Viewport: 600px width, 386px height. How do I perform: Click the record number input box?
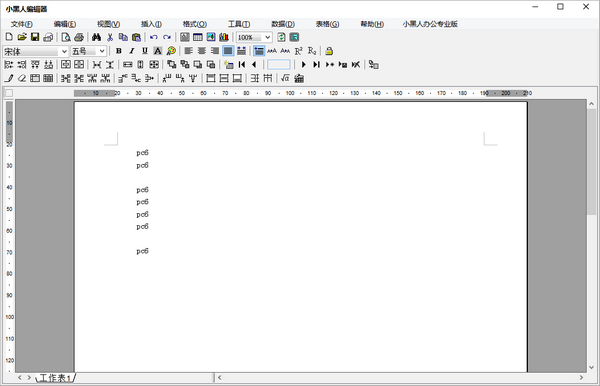point(279,65)
